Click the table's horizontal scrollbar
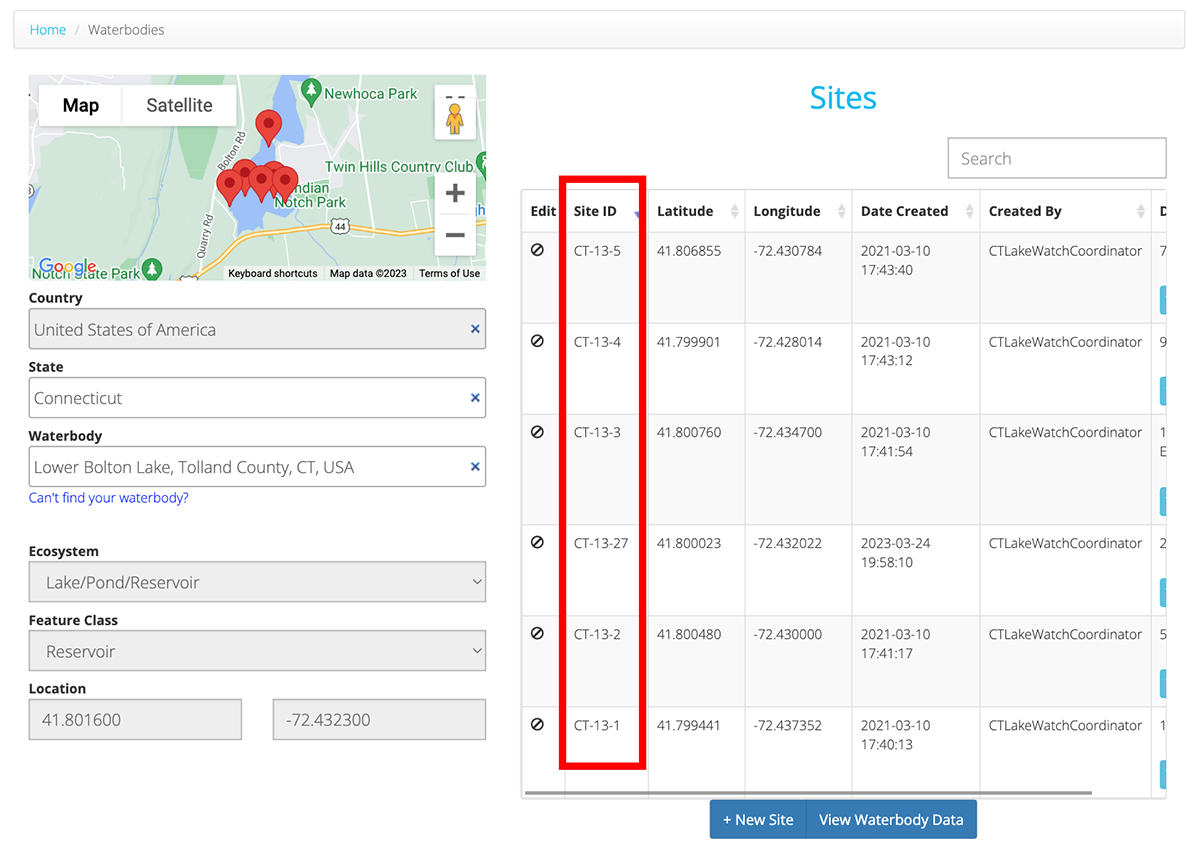 click(x=808, y=793)
